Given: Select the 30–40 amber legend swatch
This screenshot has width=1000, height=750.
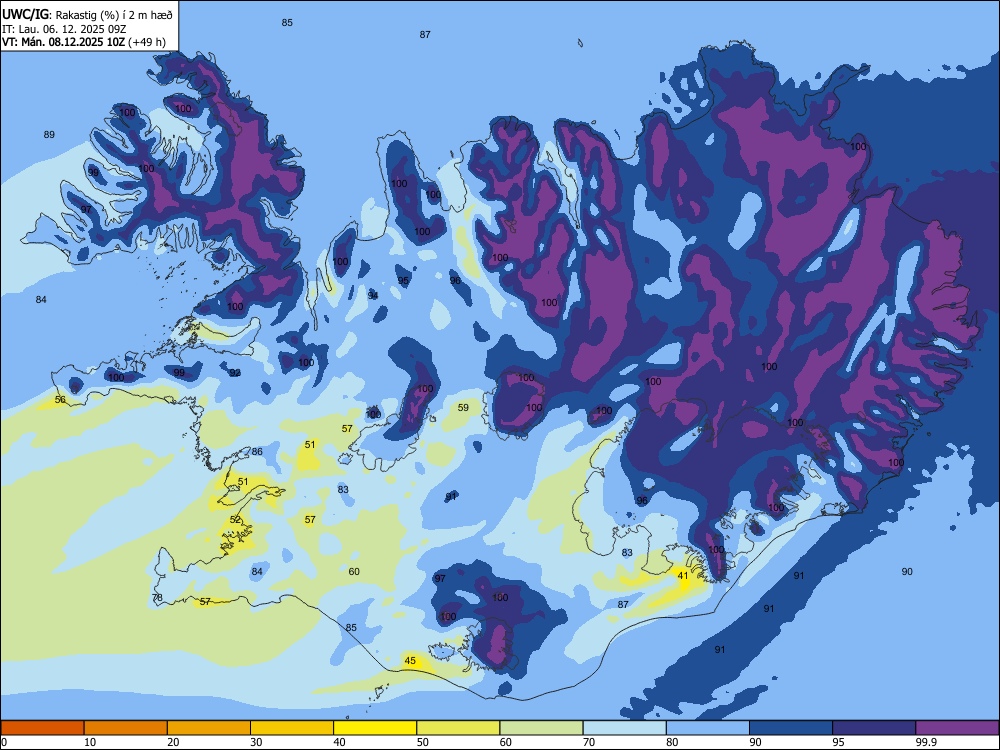Looking at the screenshot, I should (x=292, y=728).
